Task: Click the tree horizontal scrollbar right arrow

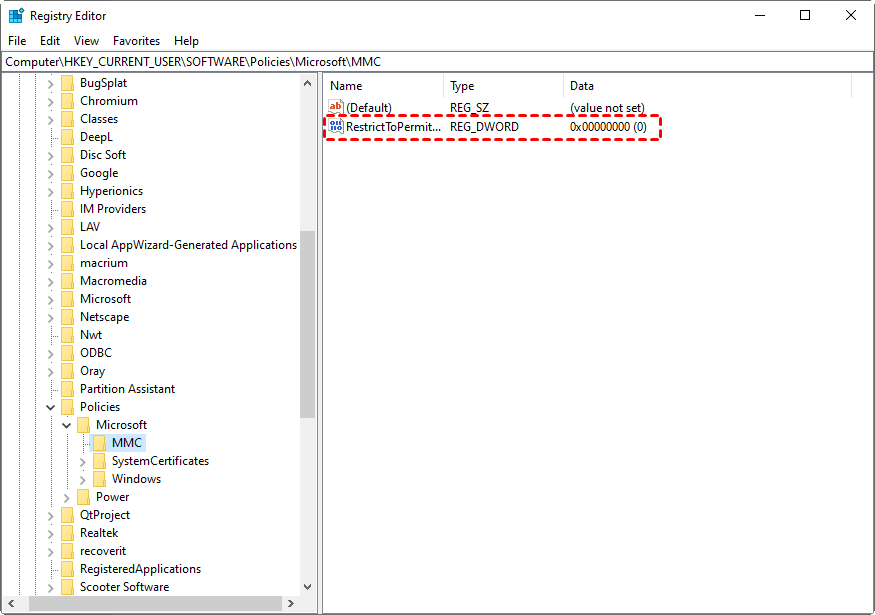Action: click(291, 604)
